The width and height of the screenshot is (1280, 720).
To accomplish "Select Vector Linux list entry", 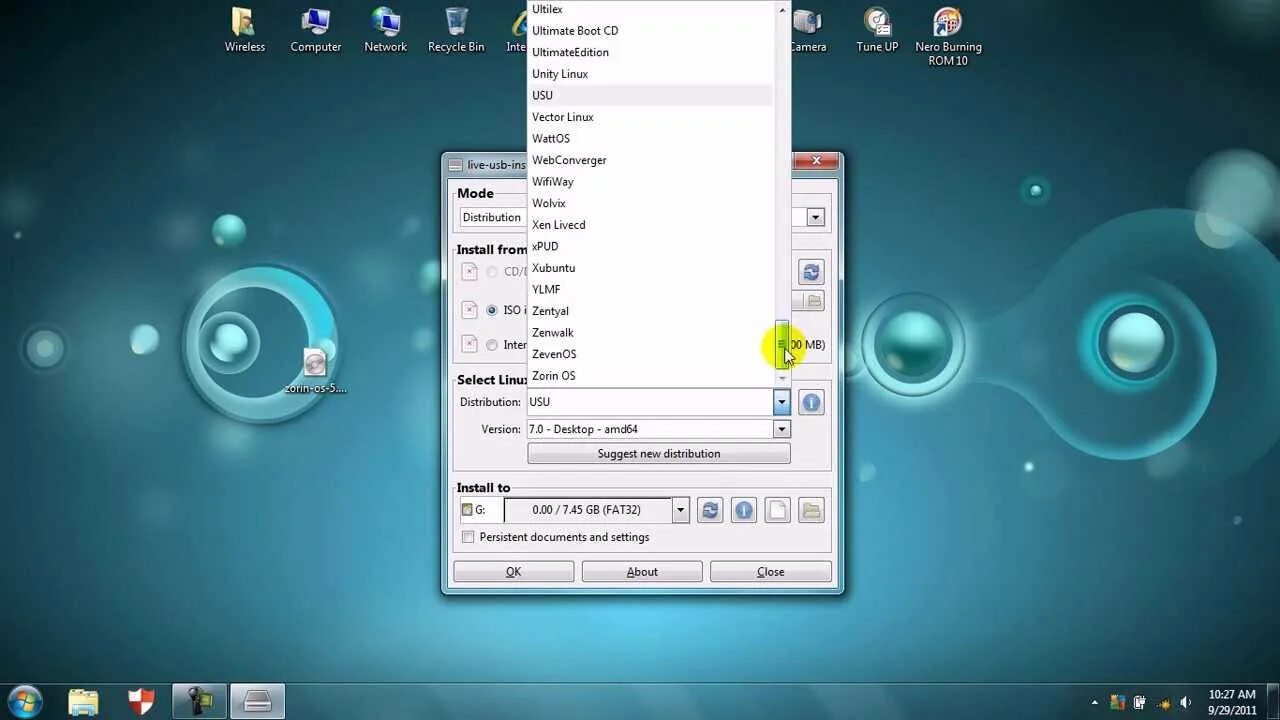I will (x=651, y=117).
